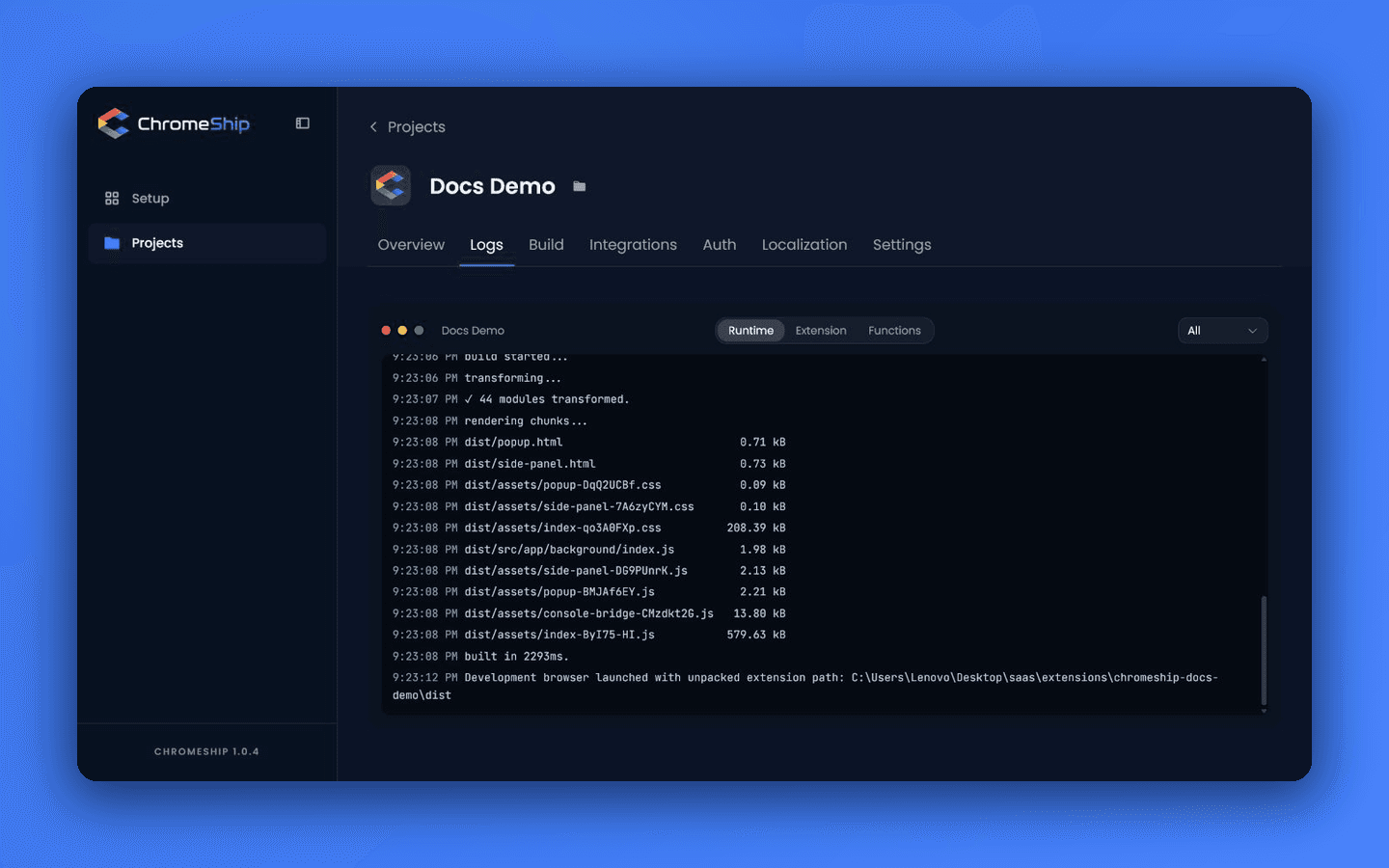Click the Setup grid icon
The height and width of the screenshot is (868, 1389).
[112, 199]
